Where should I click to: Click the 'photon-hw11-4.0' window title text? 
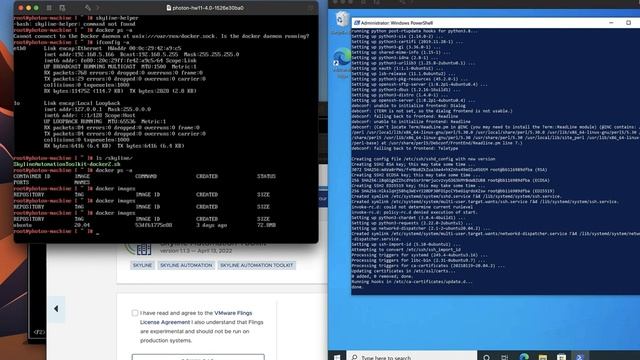coord(208,8)
